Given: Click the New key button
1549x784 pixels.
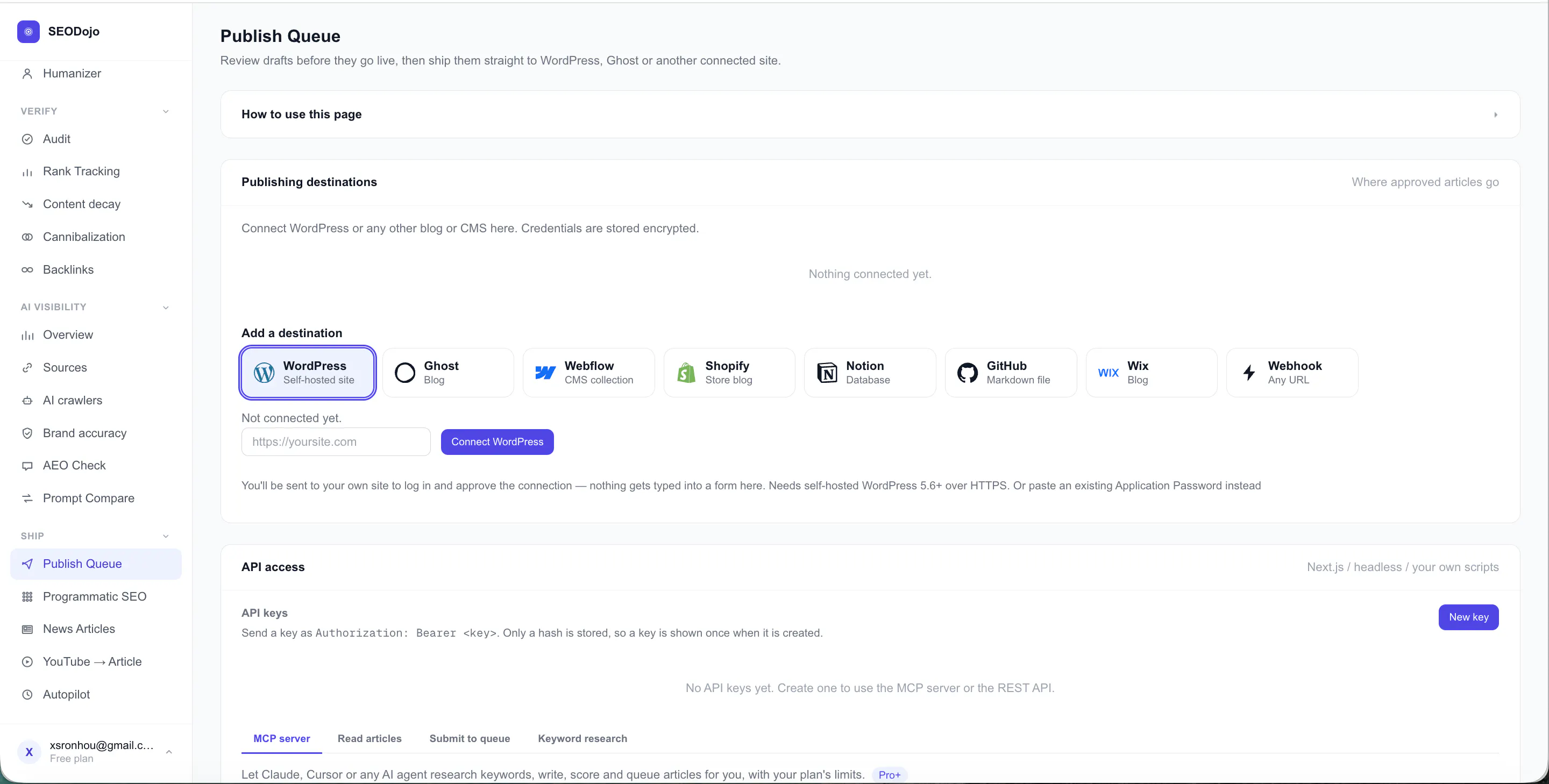Looking at the screenshot, I should click(x=1468, y=617).
